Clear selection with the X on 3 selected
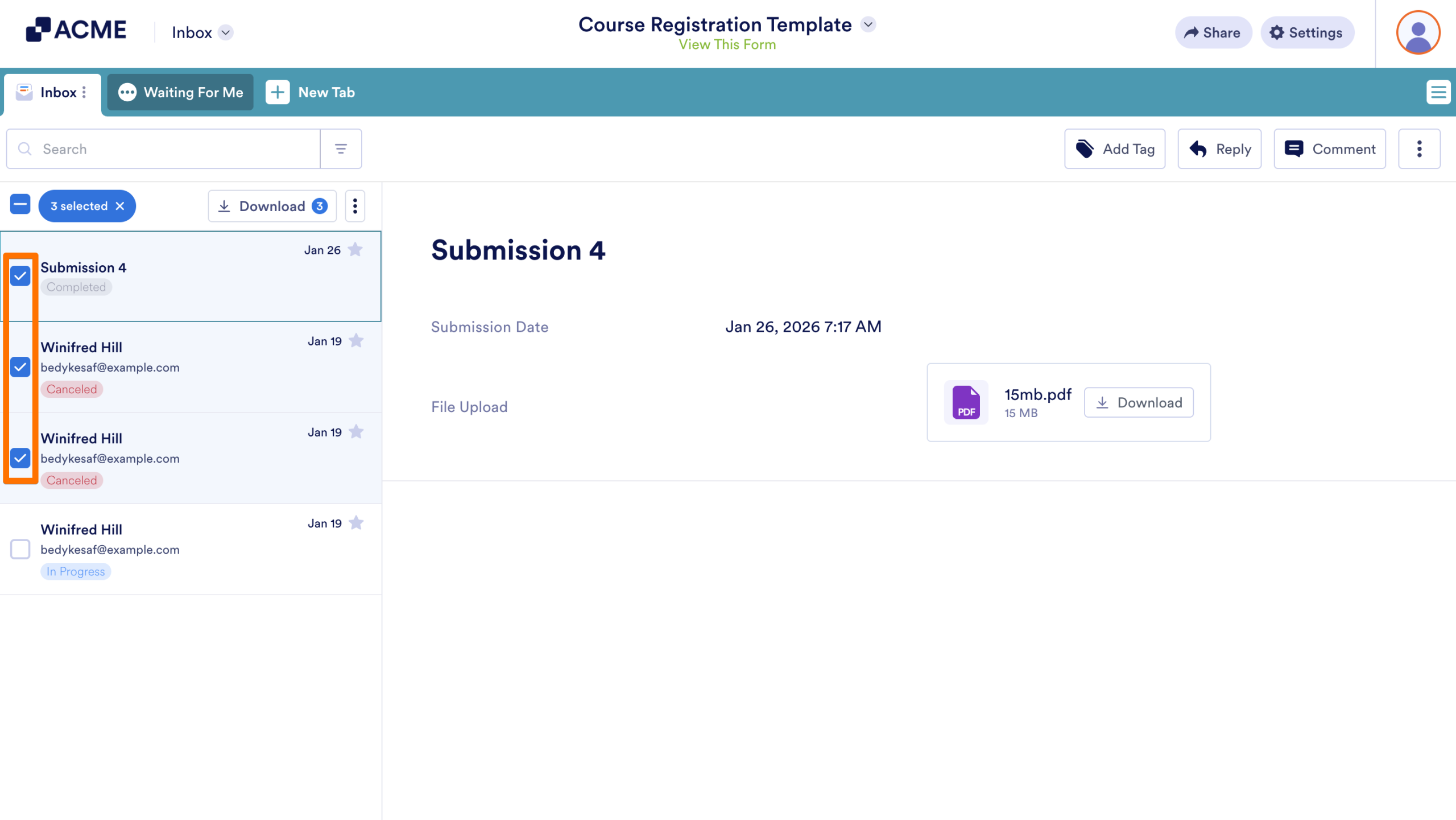Screen dimensions: 1456x820 pos(120,206)
